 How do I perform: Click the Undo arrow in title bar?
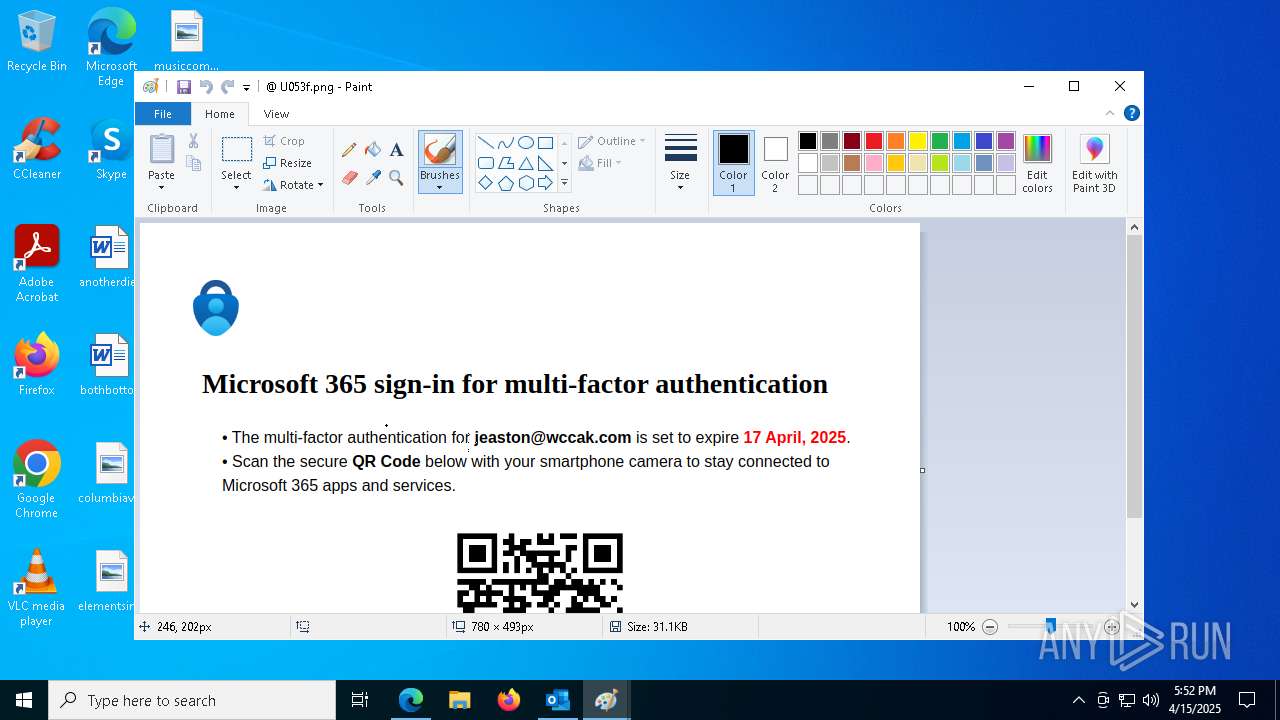206,87
